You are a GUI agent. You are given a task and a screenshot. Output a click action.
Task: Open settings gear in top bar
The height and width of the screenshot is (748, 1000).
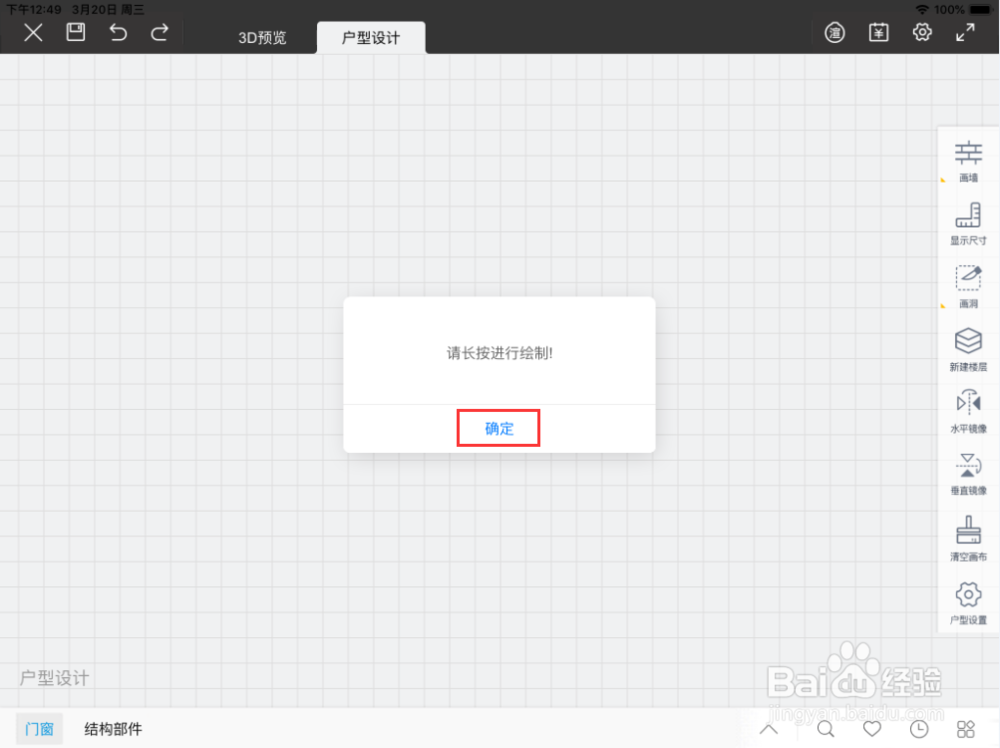click(922, 32)
